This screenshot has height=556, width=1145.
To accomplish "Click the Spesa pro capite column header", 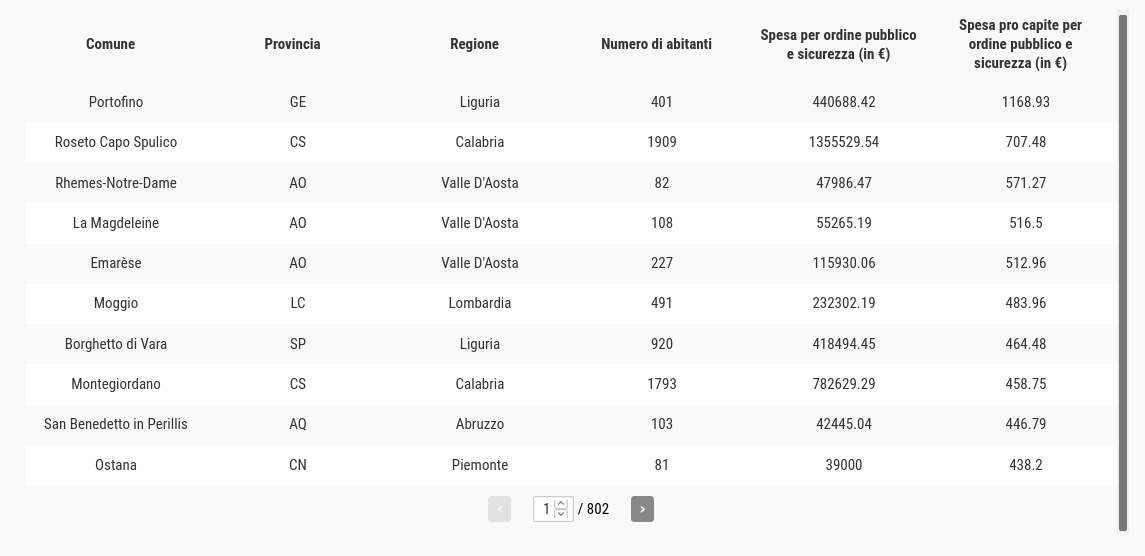I will click(1020, 44).
